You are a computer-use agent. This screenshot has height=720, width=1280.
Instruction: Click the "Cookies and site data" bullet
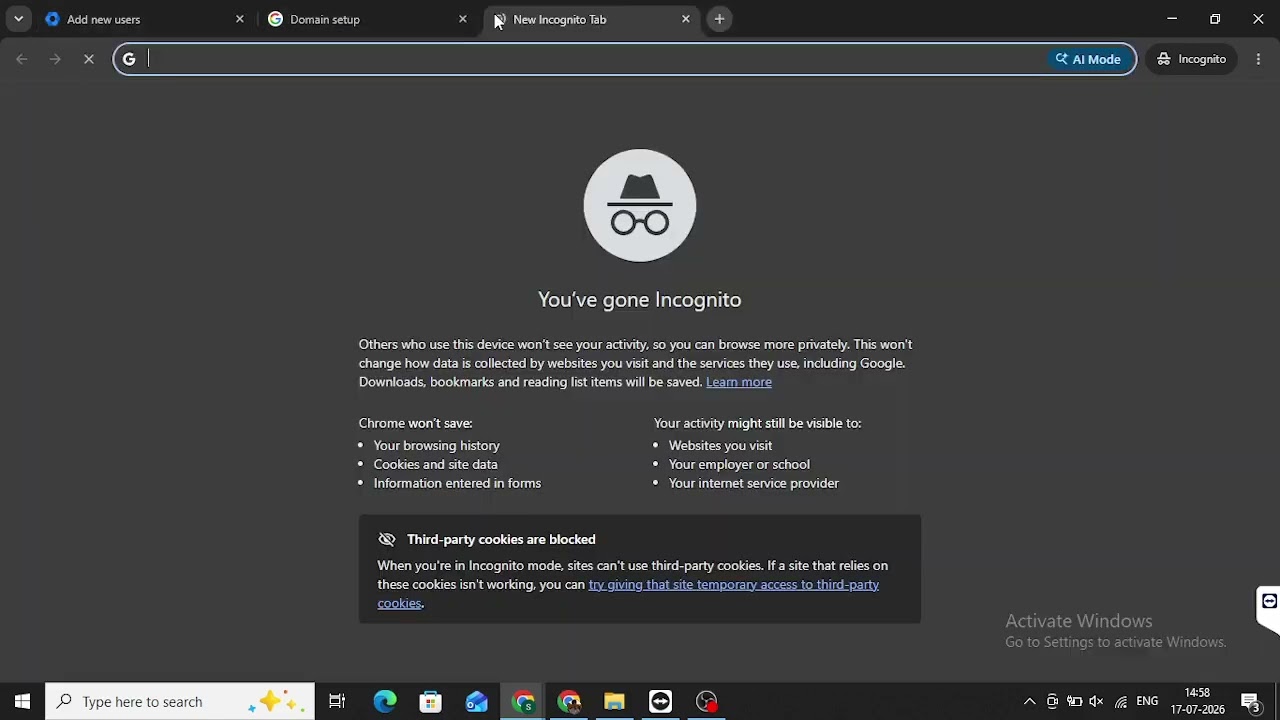[x=435, y=464]
